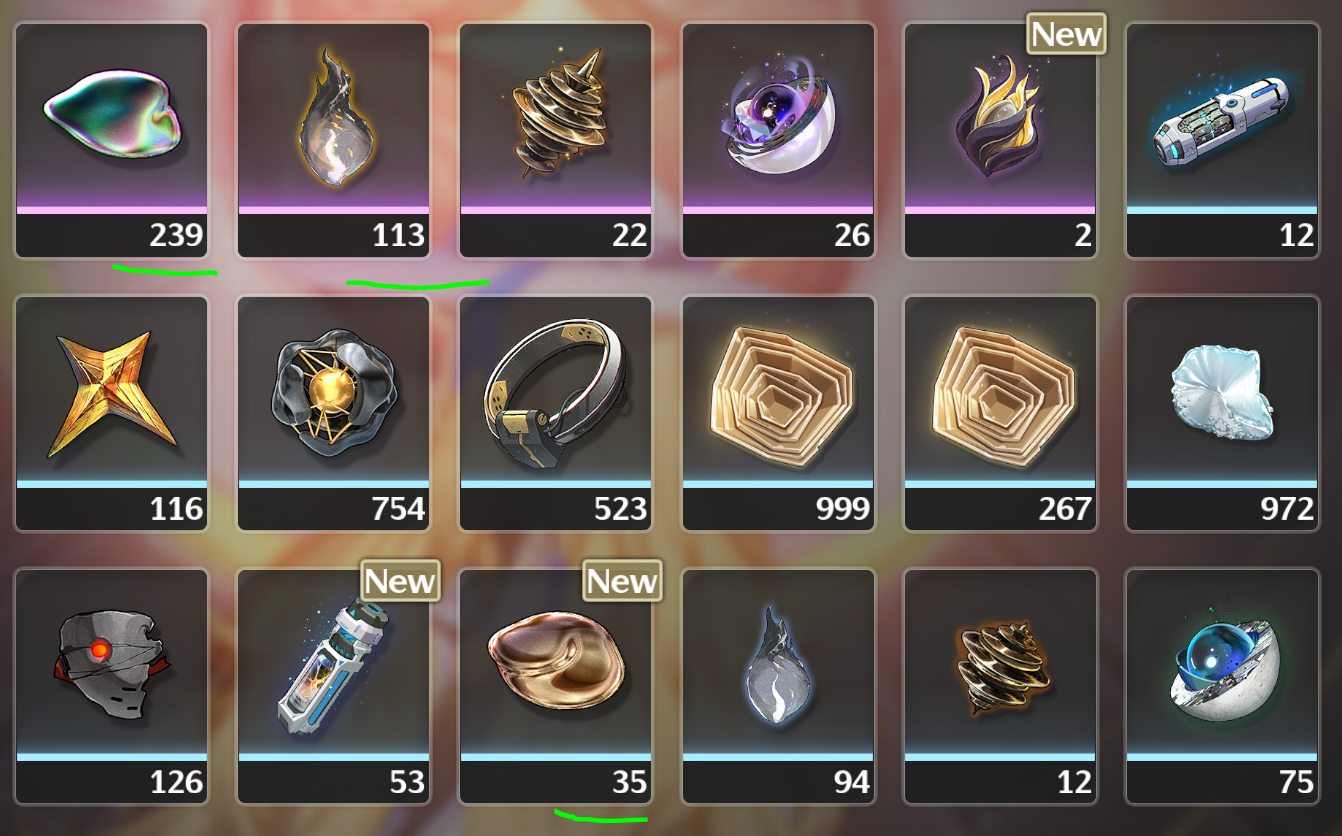This screenshot has height=836, width=1342.
Task: Pick the metal ring collar item with 523
Action: tap(556, 413)
